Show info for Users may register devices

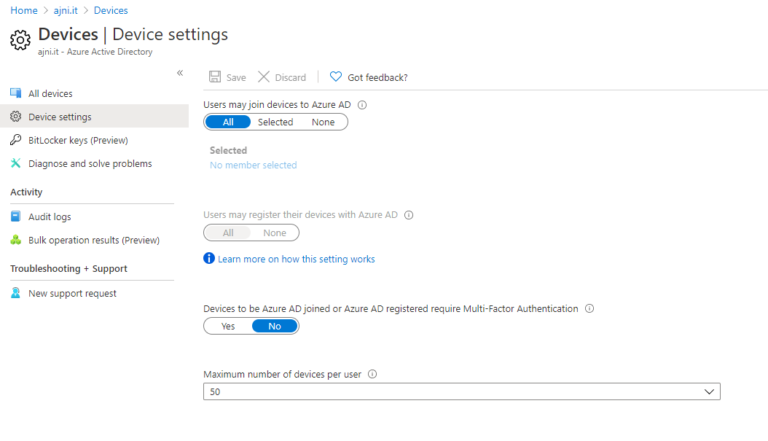tap(408, 215)
